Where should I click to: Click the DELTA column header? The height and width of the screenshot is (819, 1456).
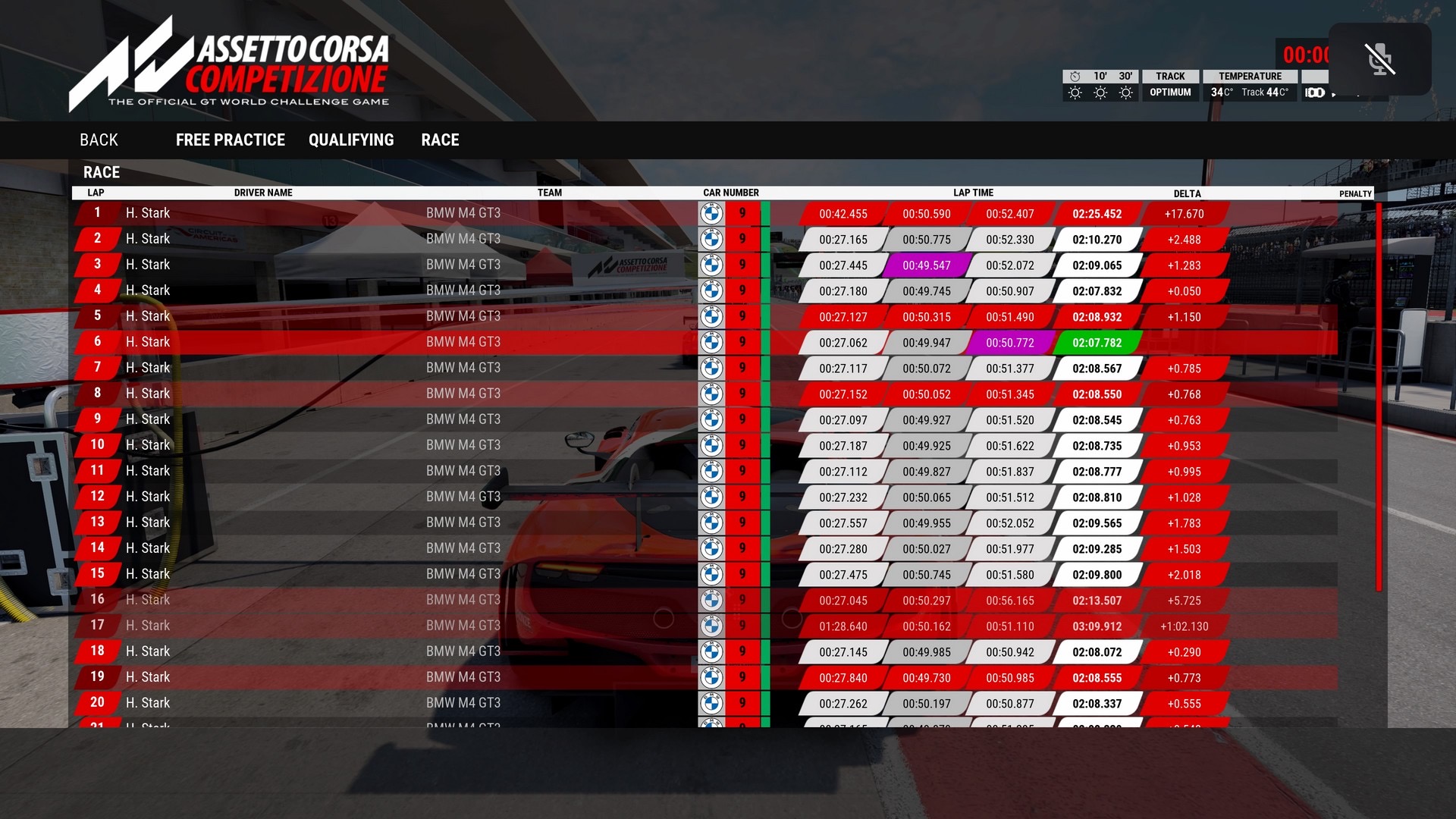1187,193
